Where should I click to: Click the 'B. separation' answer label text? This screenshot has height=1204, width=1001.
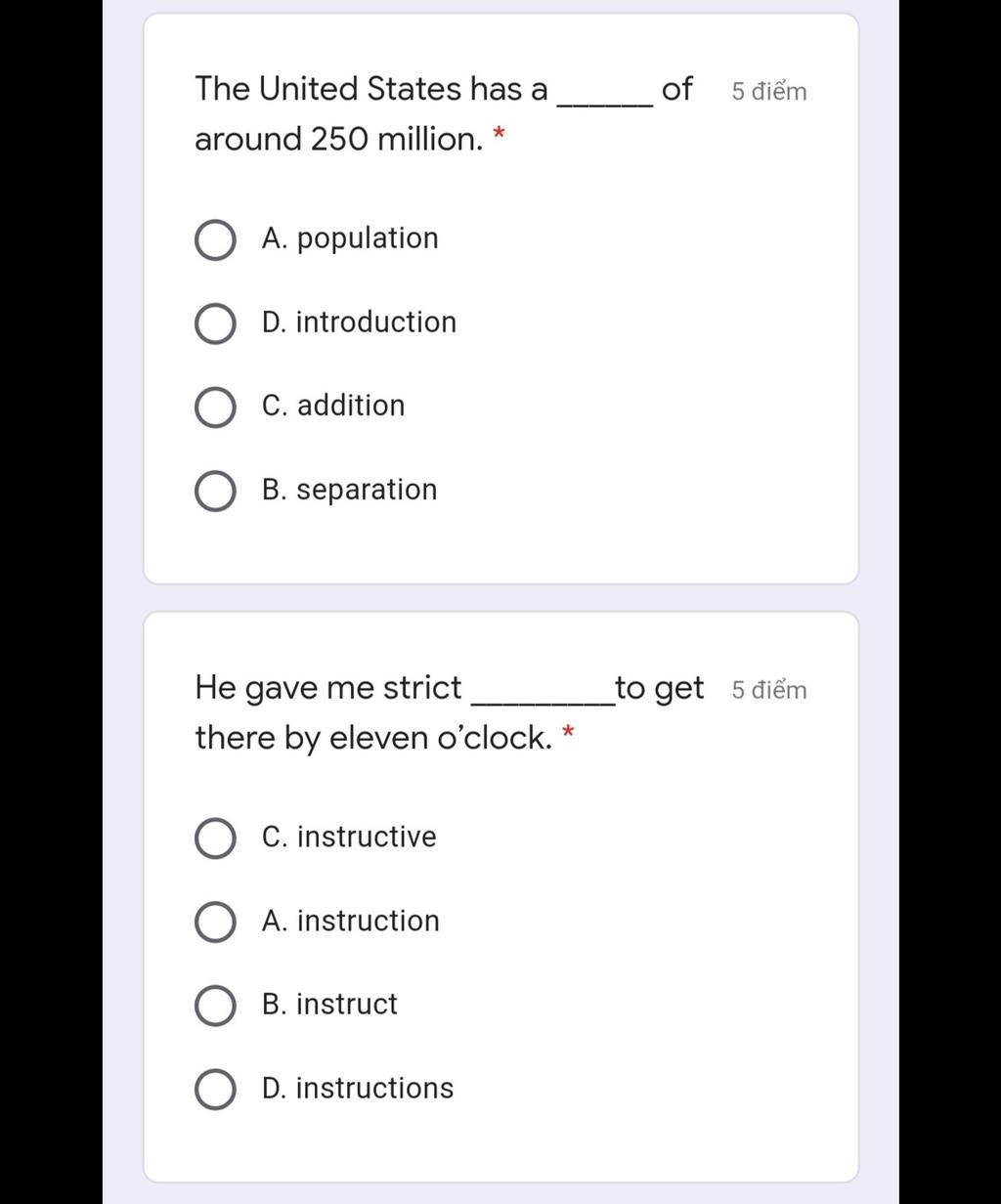coord(349,490)
